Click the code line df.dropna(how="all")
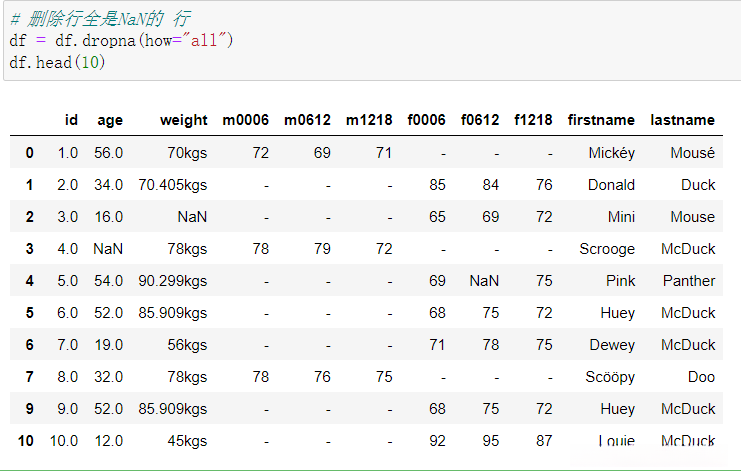 point(120,41)
